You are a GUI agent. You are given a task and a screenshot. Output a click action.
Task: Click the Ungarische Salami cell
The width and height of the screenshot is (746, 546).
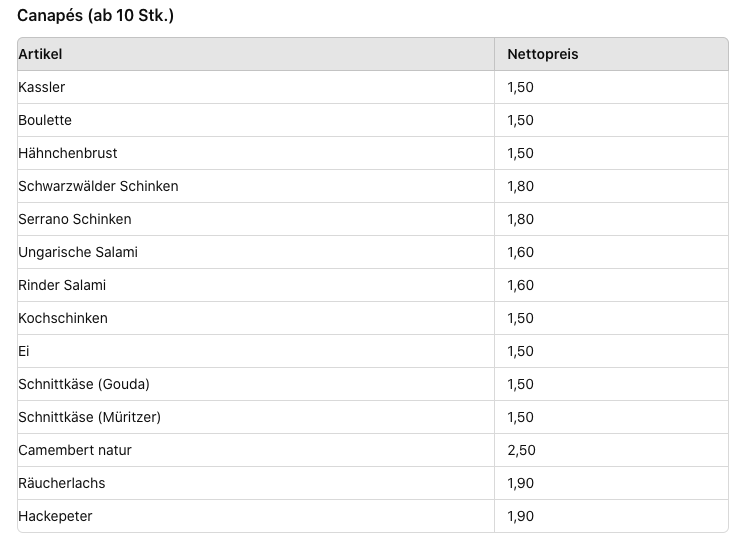78,252
